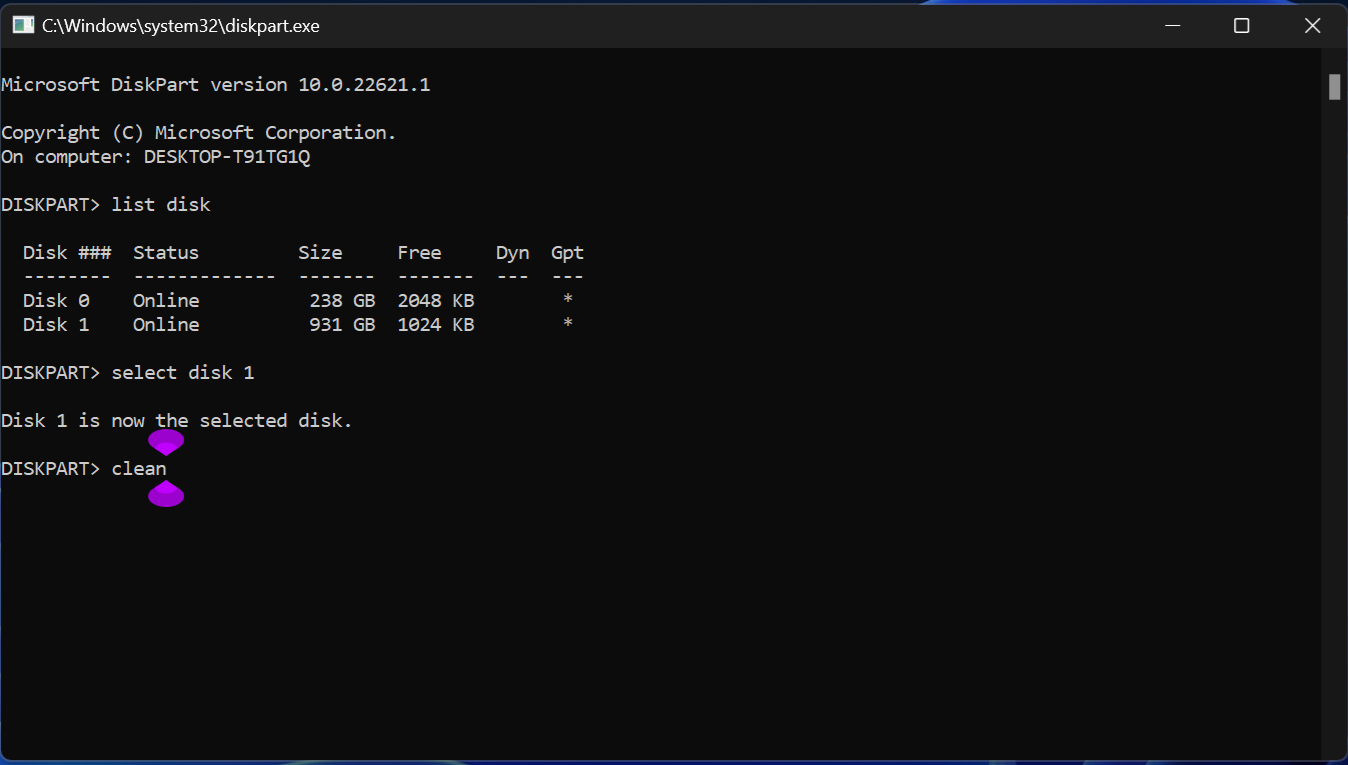Click 'Disk 0' in the disk list
Screen dimensions: 1348x765
(56, 301)
